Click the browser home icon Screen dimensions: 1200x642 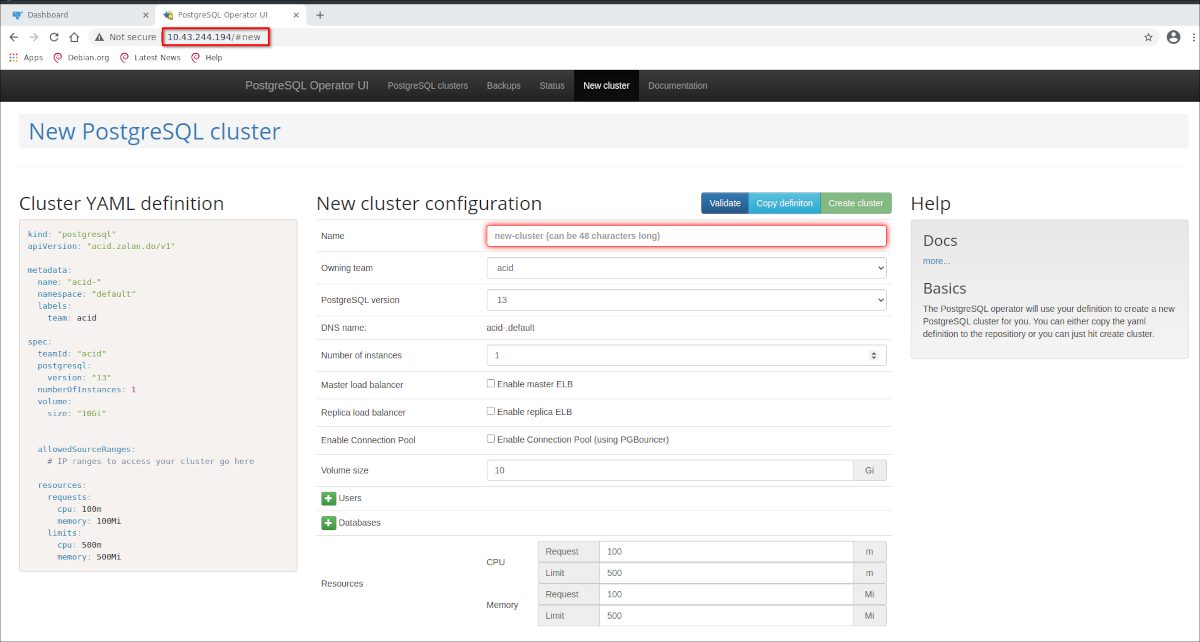(74, 37)
